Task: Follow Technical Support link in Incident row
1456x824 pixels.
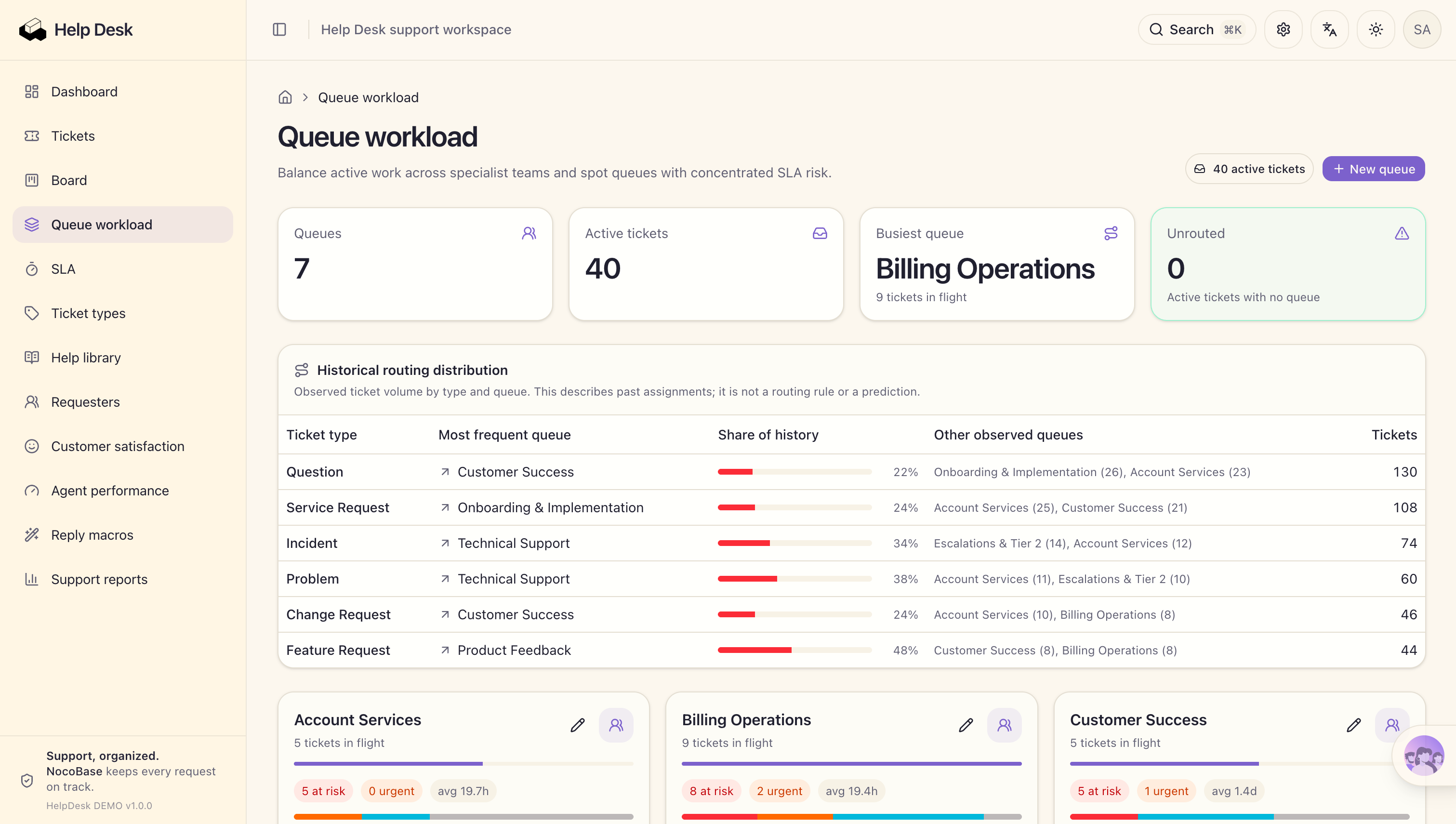Action: tap(504, 543)
